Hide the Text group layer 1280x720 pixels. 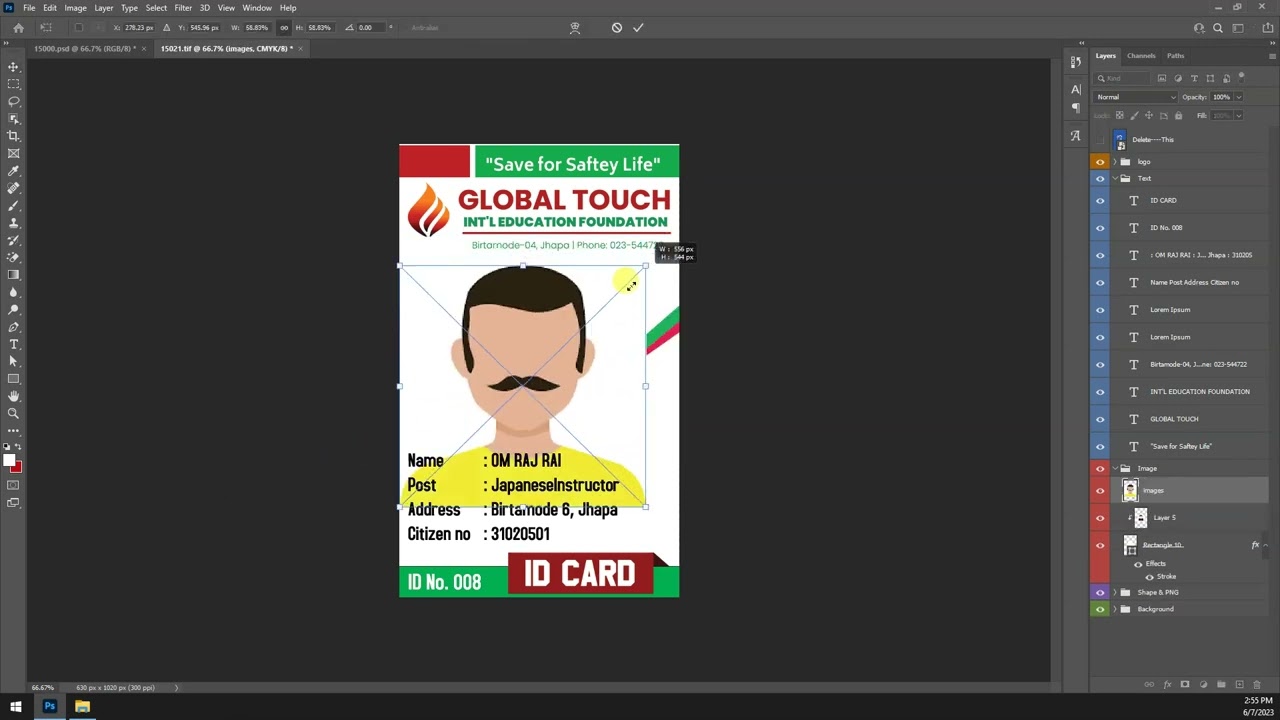click(x=1100, y=179)
